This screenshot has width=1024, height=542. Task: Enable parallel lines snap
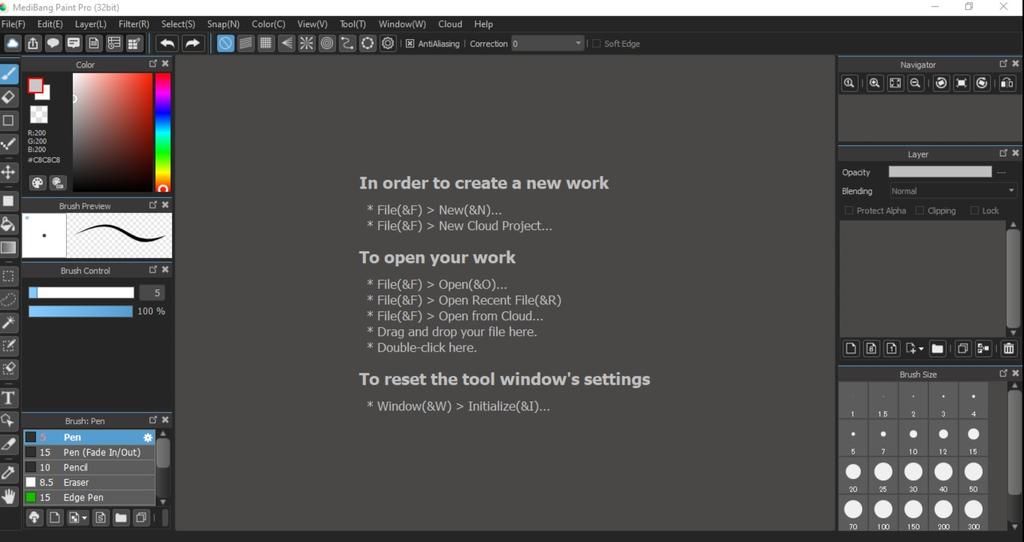click(x=246, y=44)
